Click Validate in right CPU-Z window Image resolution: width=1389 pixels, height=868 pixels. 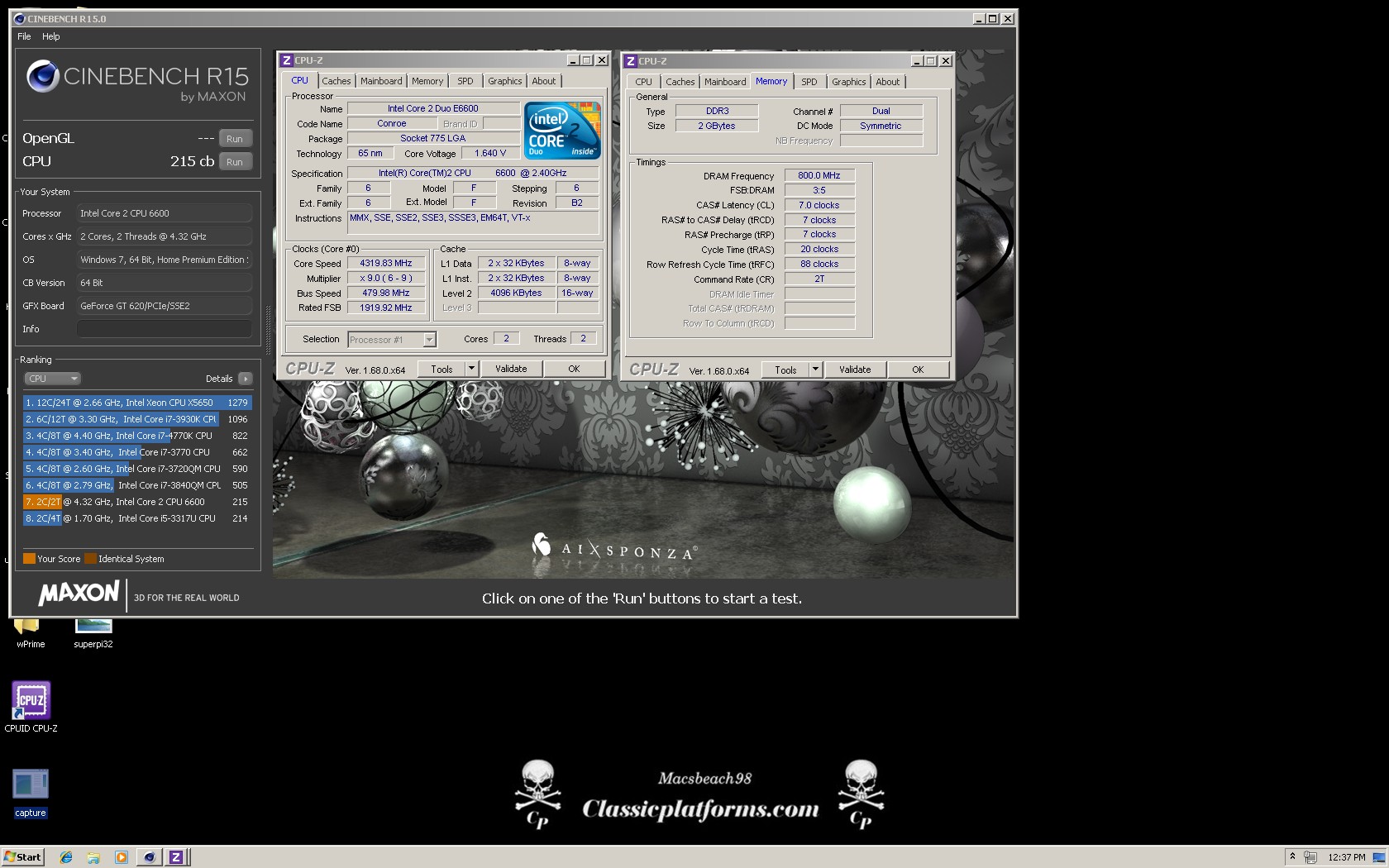pos(855,370)
